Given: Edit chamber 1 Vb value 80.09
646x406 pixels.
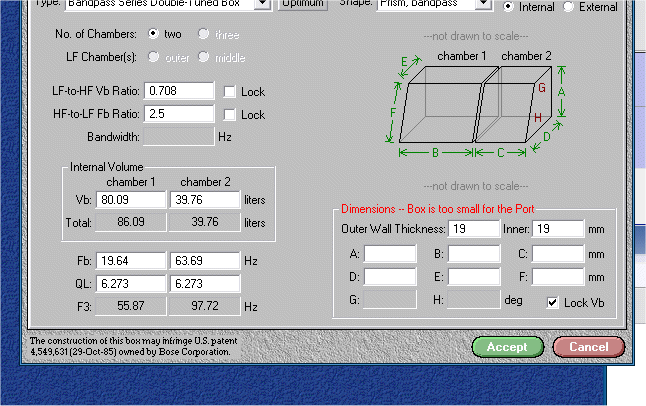Looking at the screenshot, I should pos(131,200).
